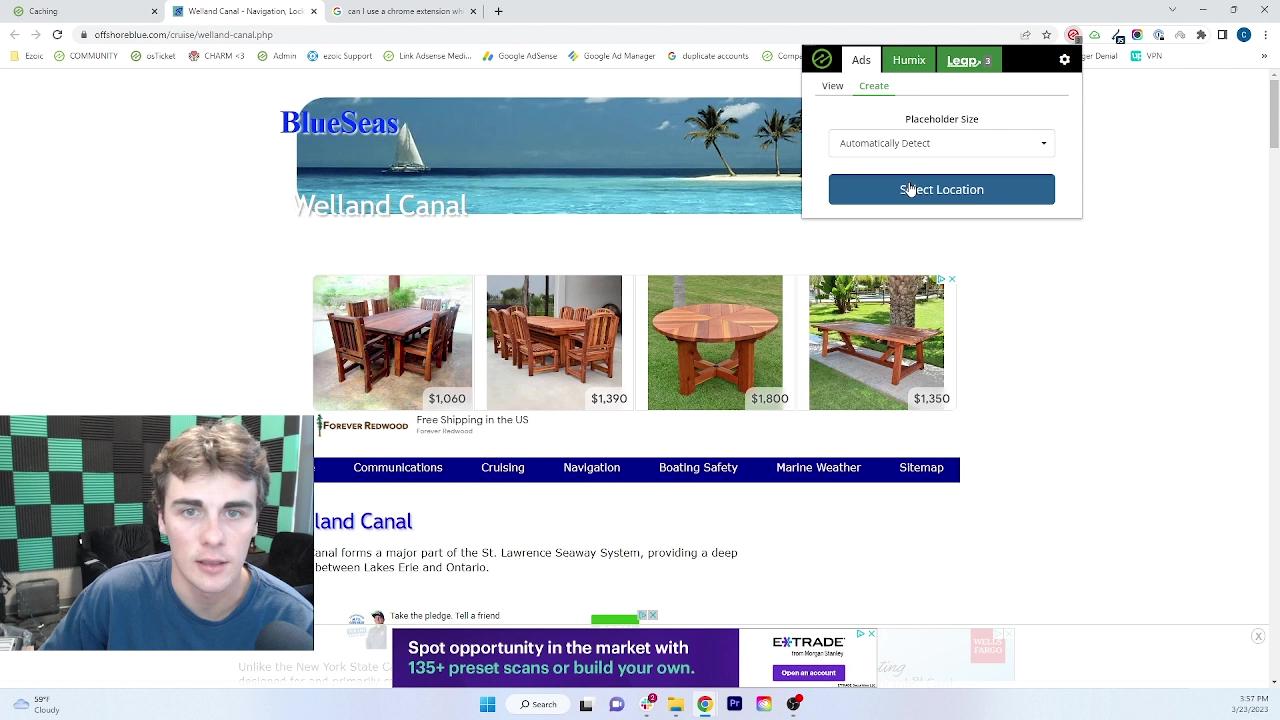Open the Boating Safety nav link

(x=698, y=468)
